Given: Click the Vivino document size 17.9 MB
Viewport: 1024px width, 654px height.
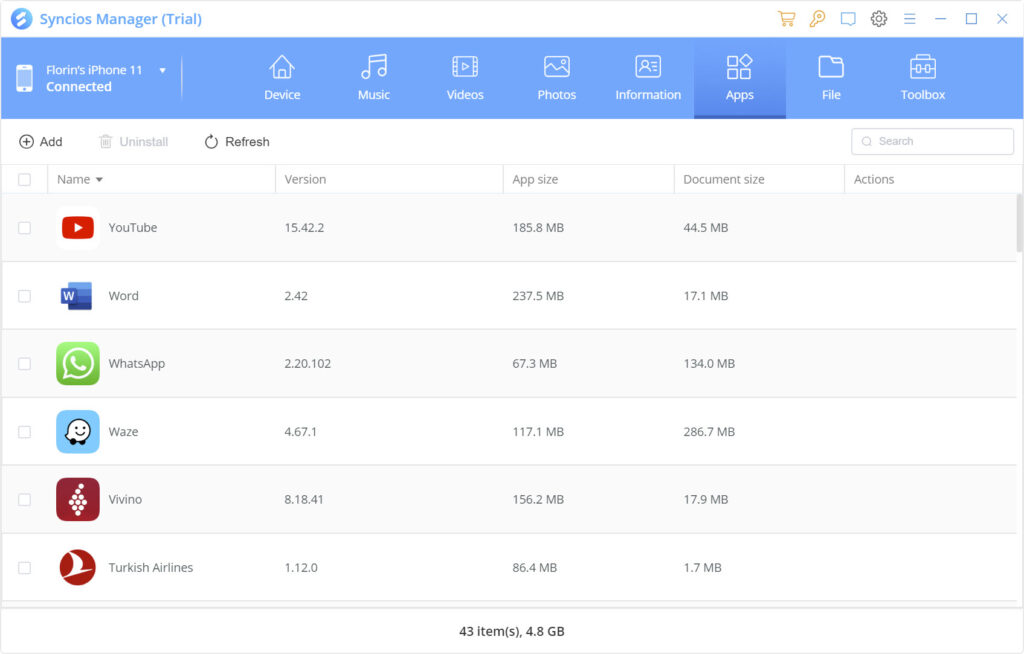Looking at the screenshot, I should pos(706,499).
